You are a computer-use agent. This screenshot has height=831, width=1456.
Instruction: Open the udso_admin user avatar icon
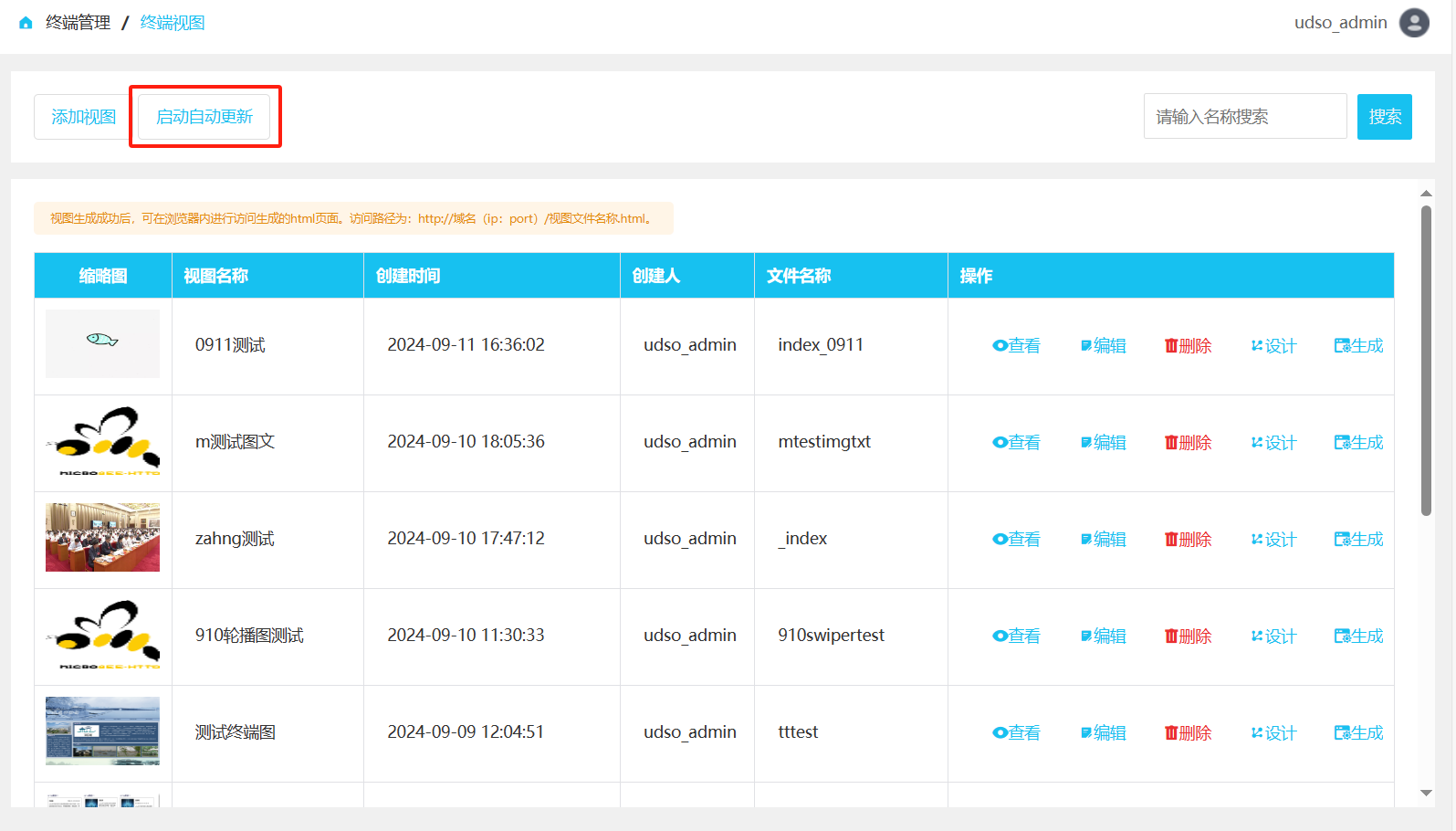click(x=1414, y=23)
